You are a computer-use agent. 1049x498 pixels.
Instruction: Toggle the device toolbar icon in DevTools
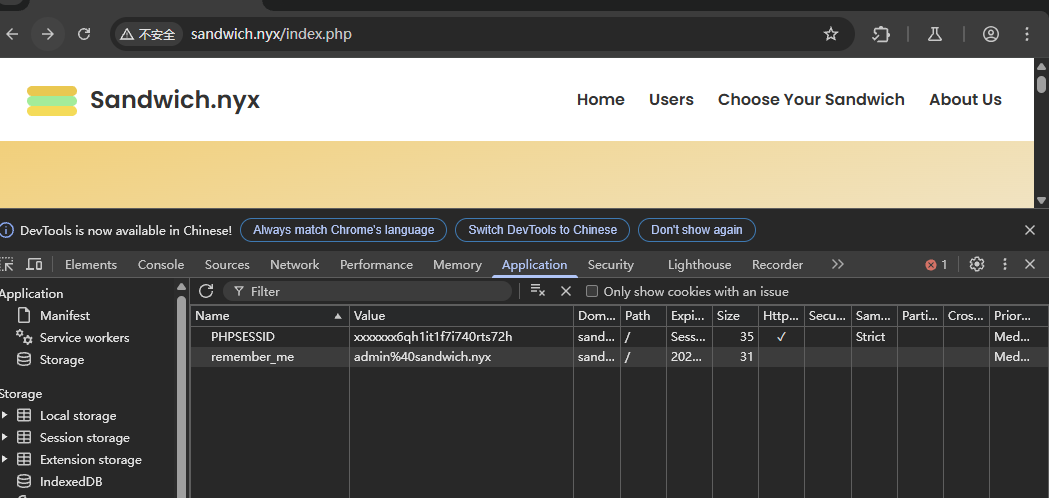[x=34, y=265]
